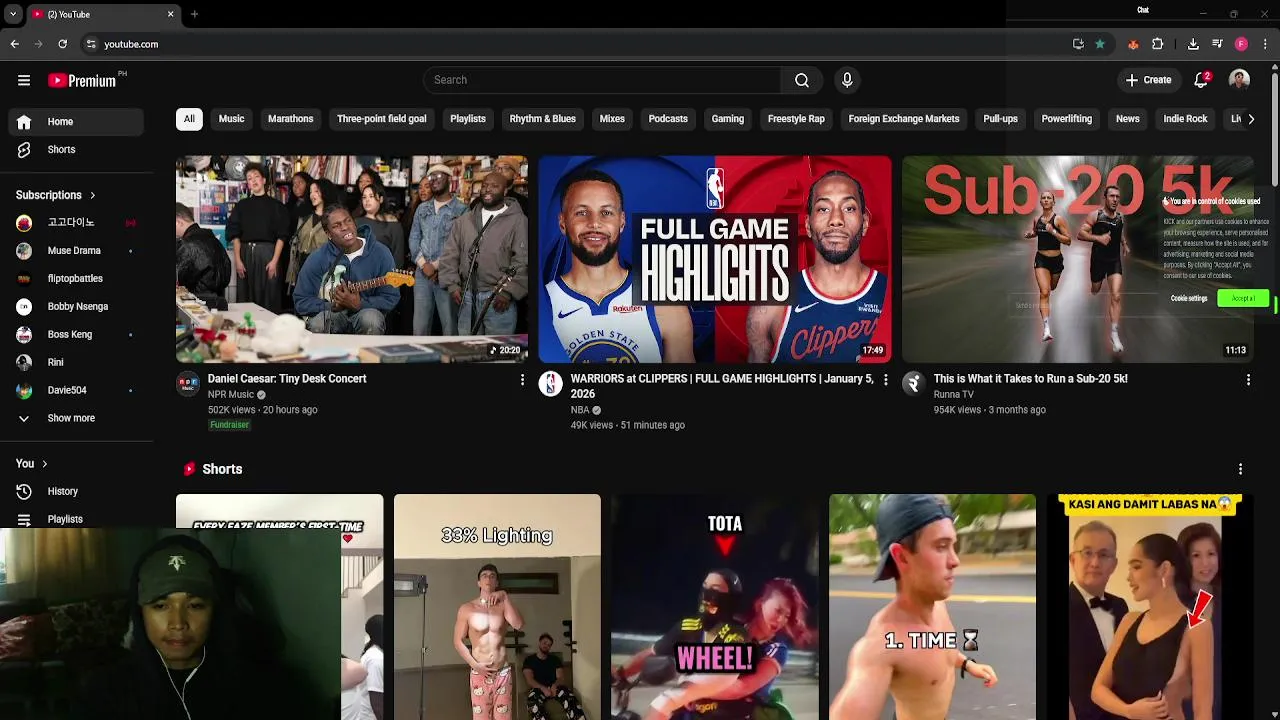Open options menu for Warriors at Clippers video

885,380
